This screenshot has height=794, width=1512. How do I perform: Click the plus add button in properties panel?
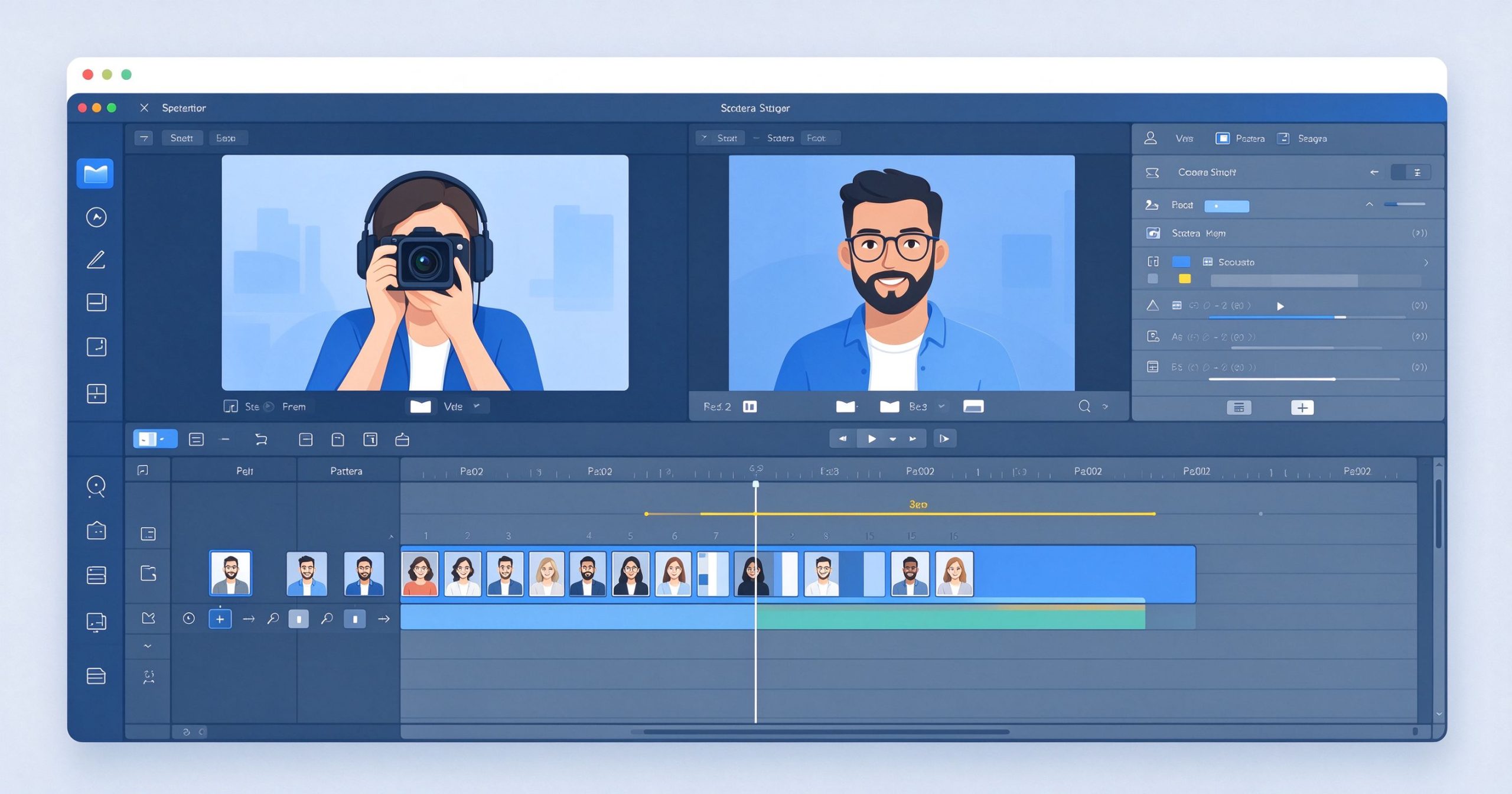tap(1302, 408)
